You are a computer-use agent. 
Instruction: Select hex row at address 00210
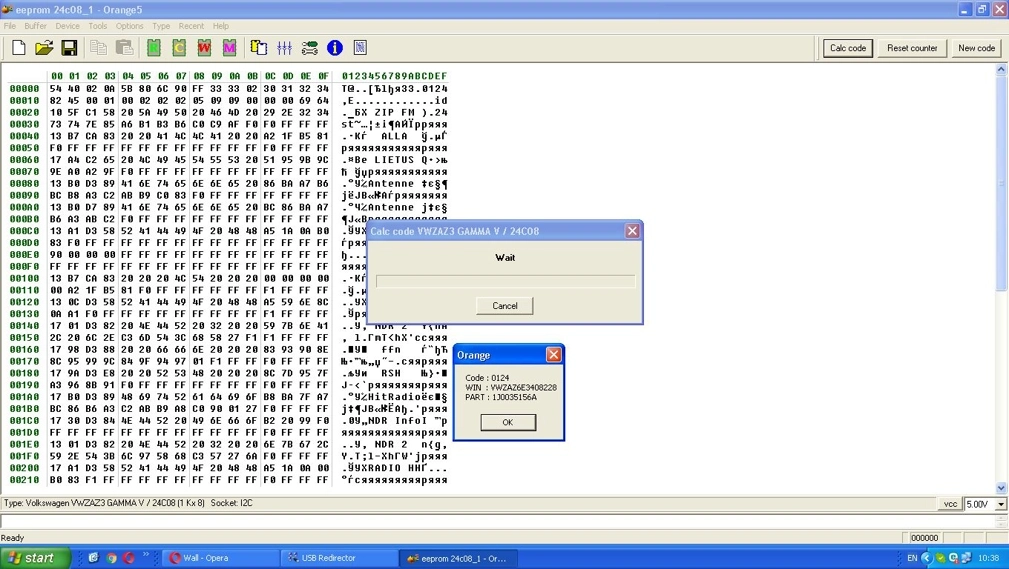coord(228,480)
